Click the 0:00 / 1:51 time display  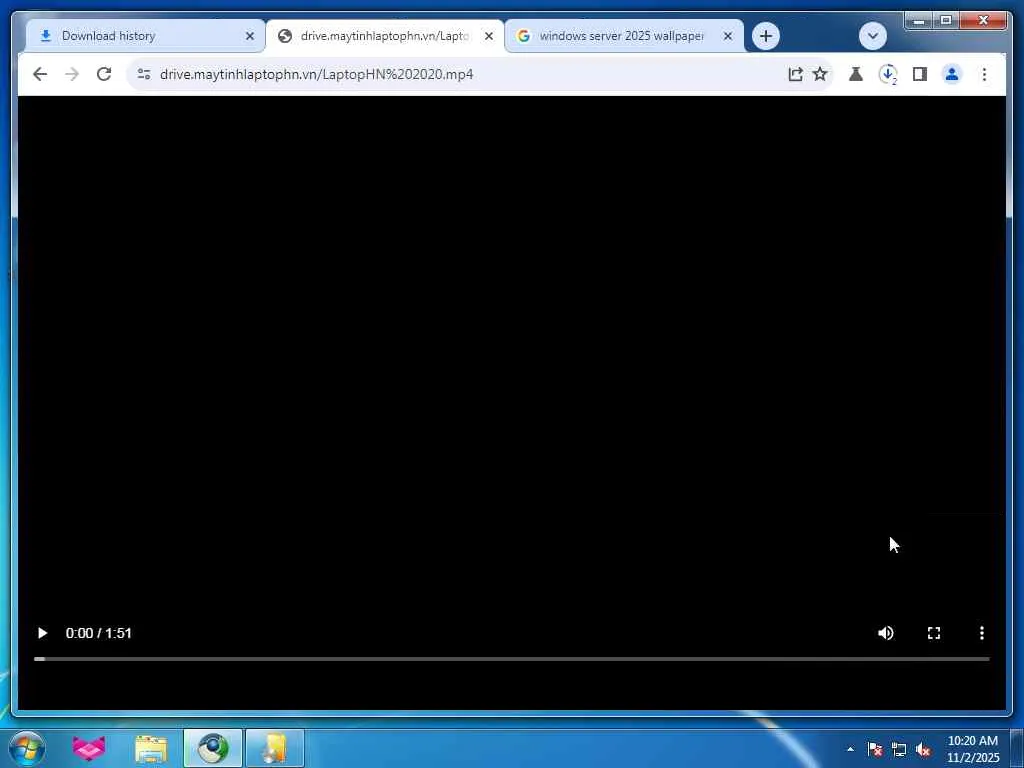(x=99, y=633)
